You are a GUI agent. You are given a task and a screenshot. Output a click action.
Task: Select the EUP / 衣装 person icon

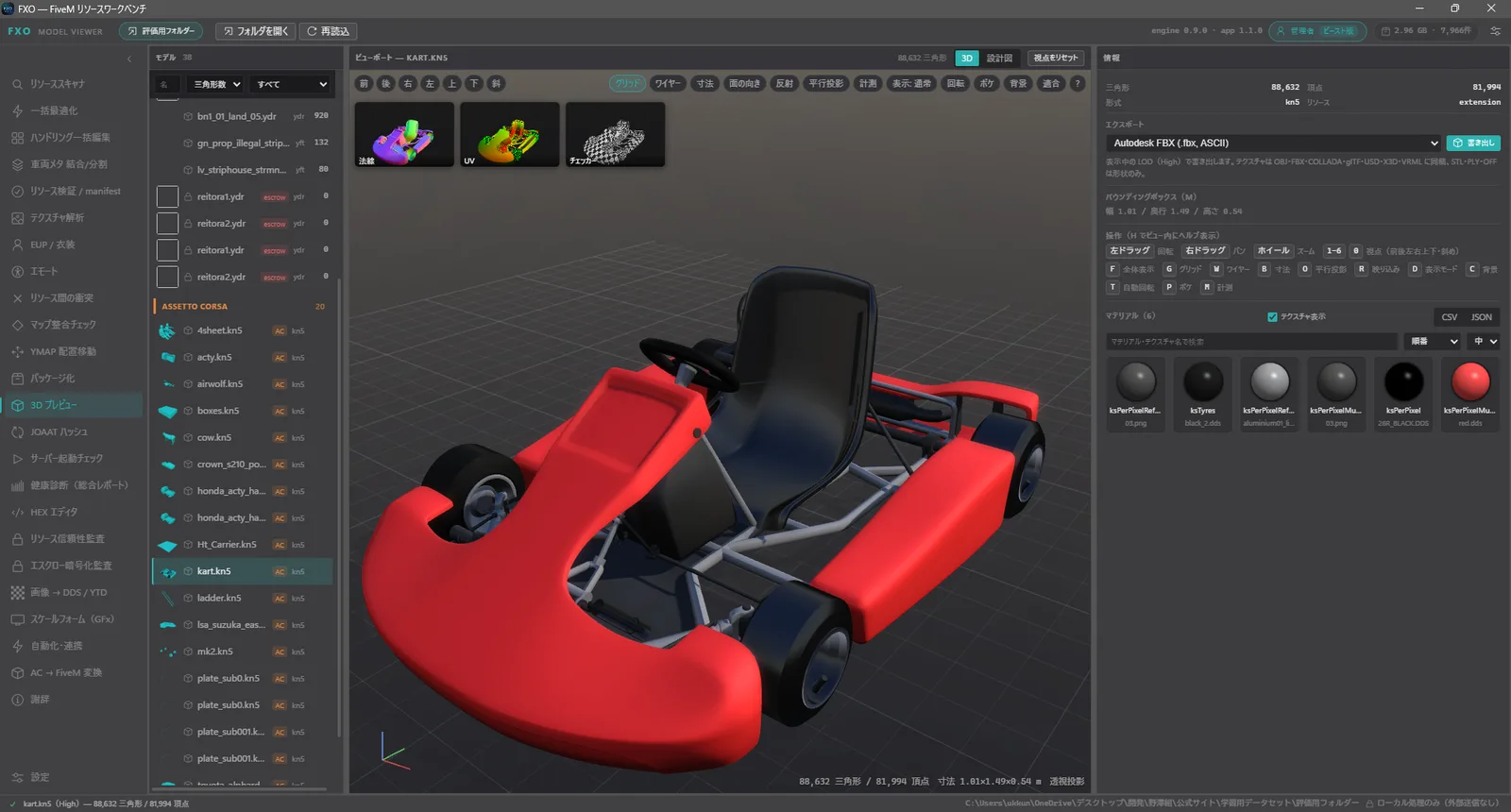tap(17, 245)
